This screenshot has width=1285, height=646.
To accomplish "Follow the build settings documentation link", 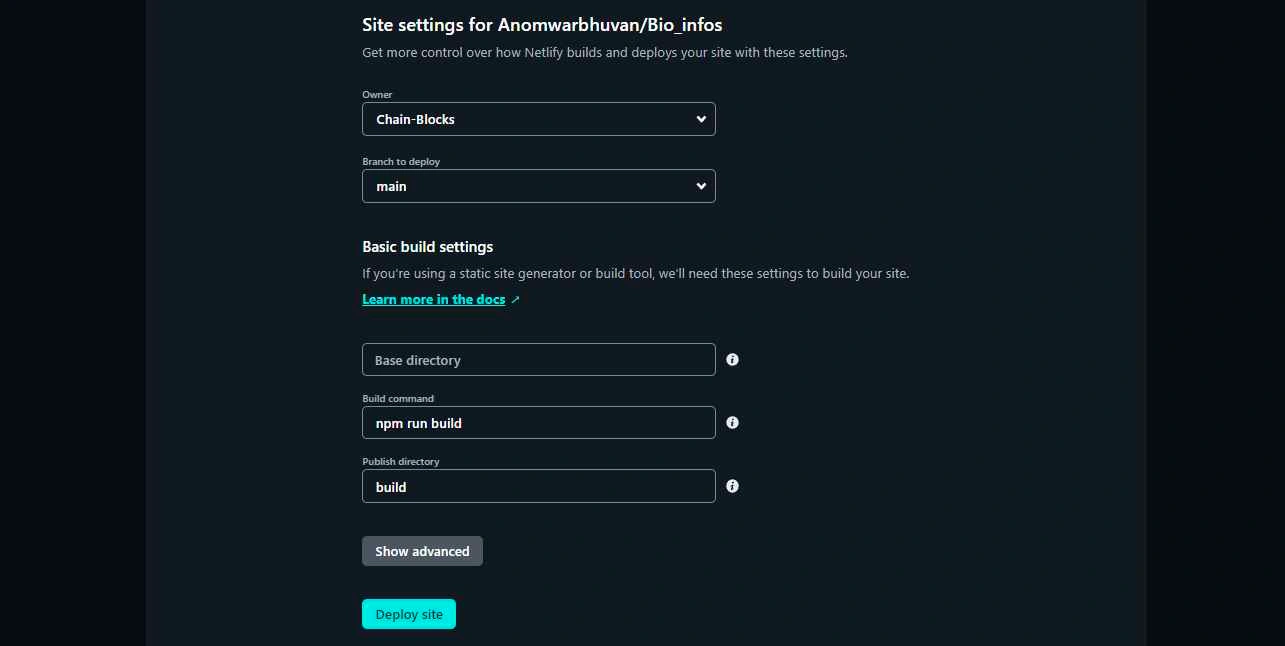I will tap(433, 298).
